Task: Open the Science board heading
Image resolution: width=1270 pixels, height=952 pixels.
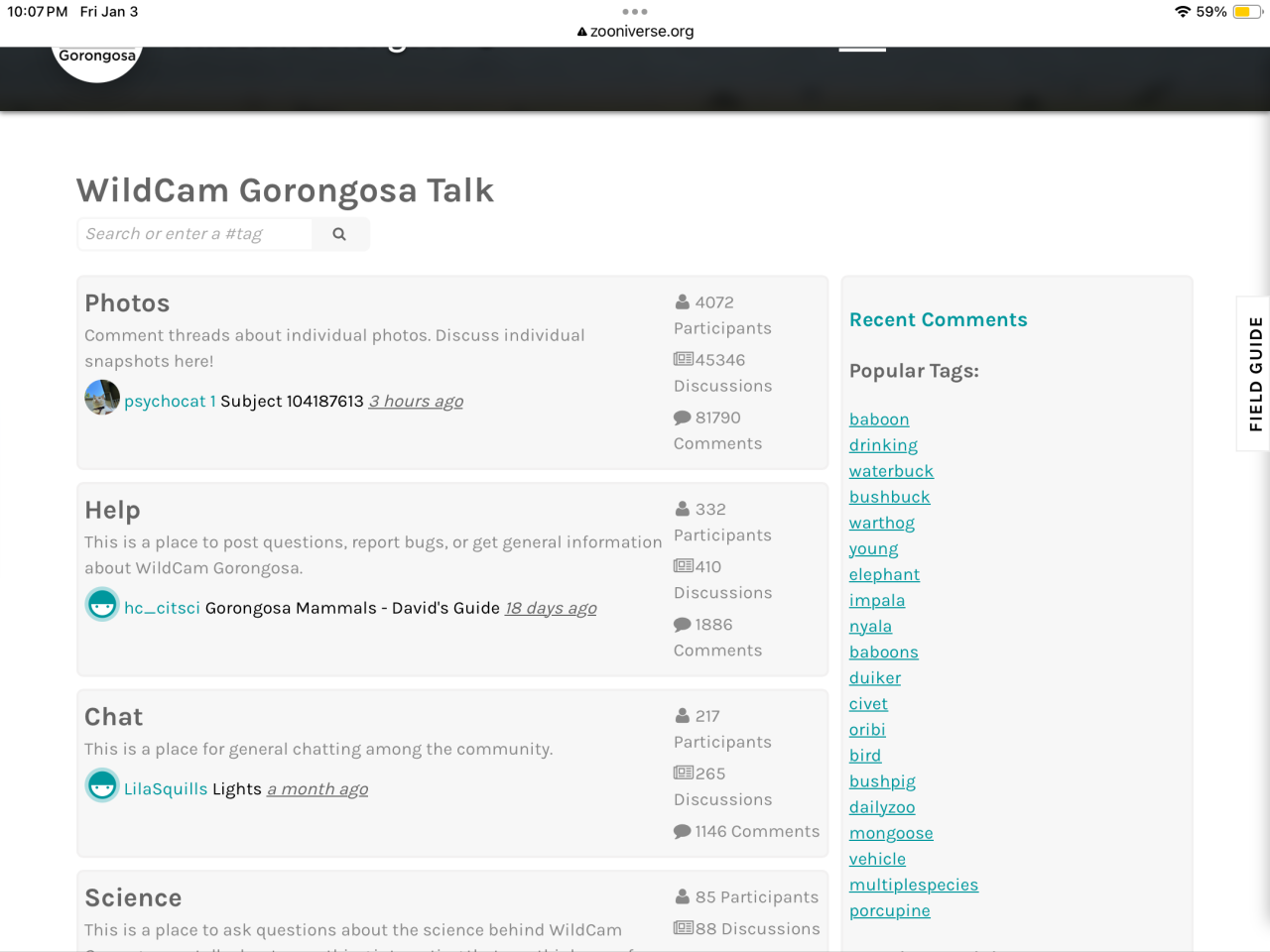Action: 133,897
